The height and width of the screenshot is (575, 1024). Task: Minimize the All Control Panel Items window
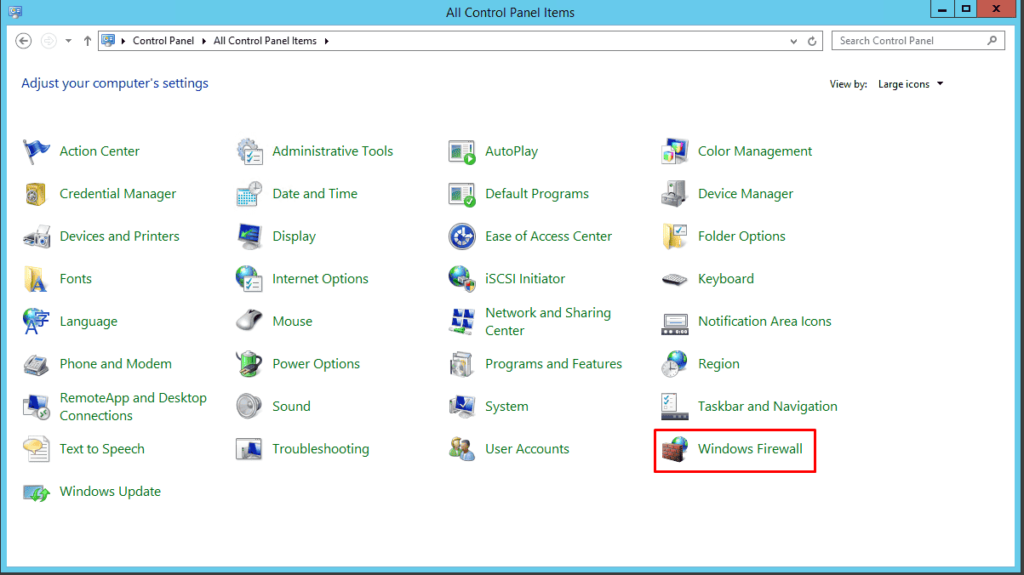coord(942,9)
